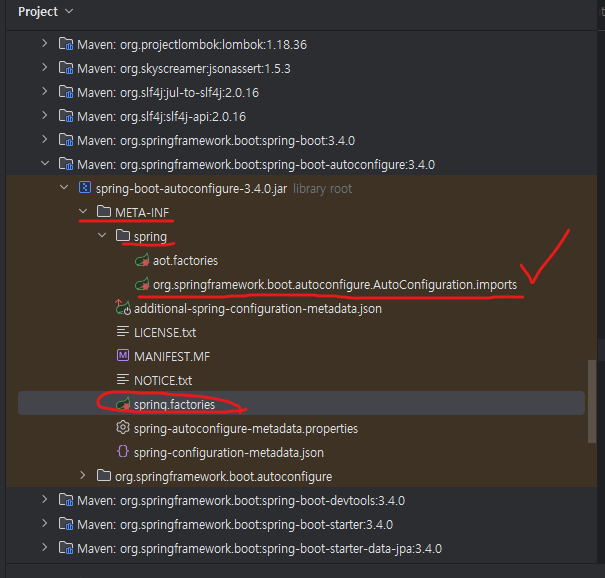Select Maven: spring-boot-starter-data-jpa:3.4.0 entry
The width and height of the screenshot is (605, 578).
pyautogui.click(x=259, y=549)
